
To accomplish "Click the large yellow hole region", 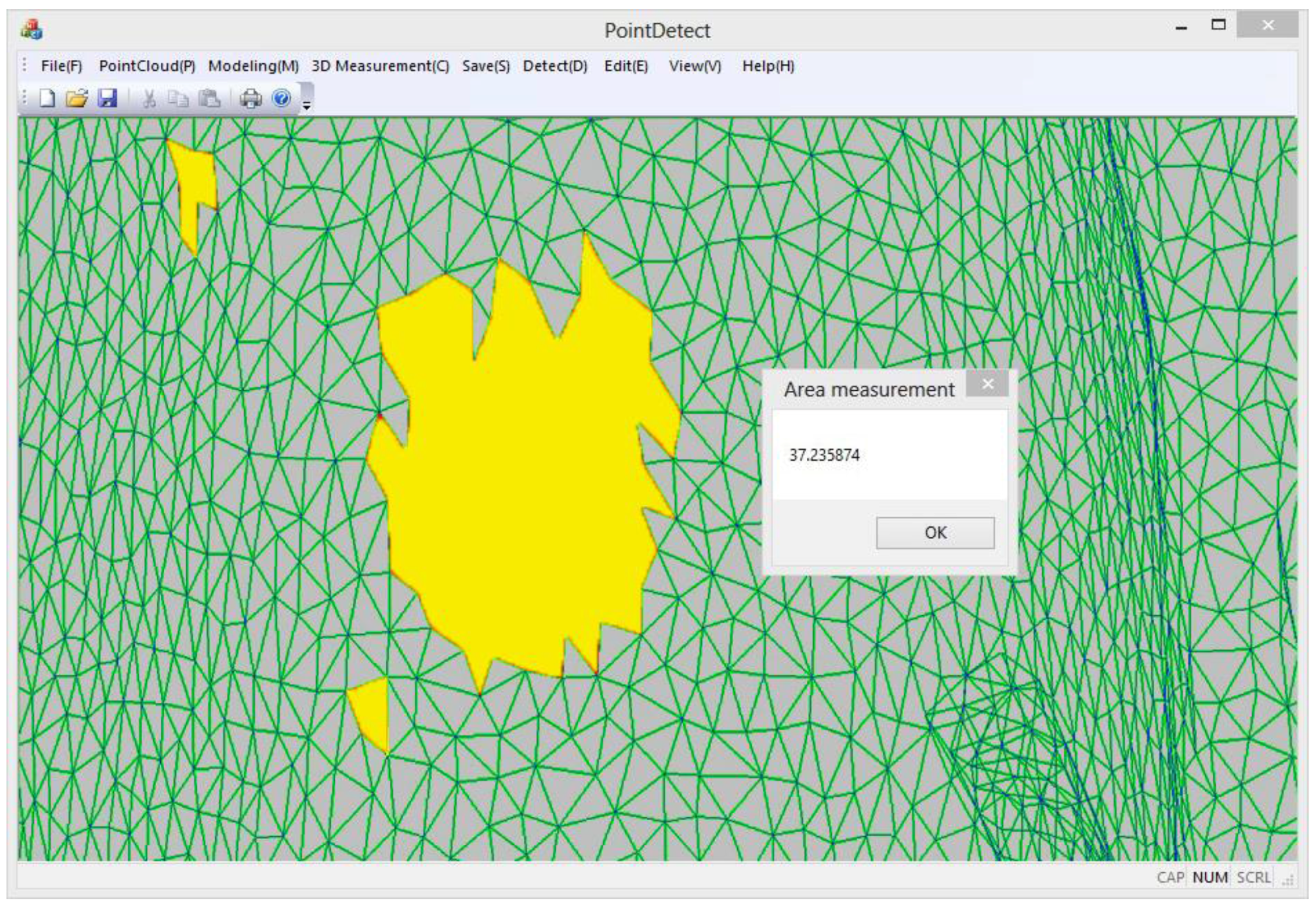I will click(x=522, y=482).
